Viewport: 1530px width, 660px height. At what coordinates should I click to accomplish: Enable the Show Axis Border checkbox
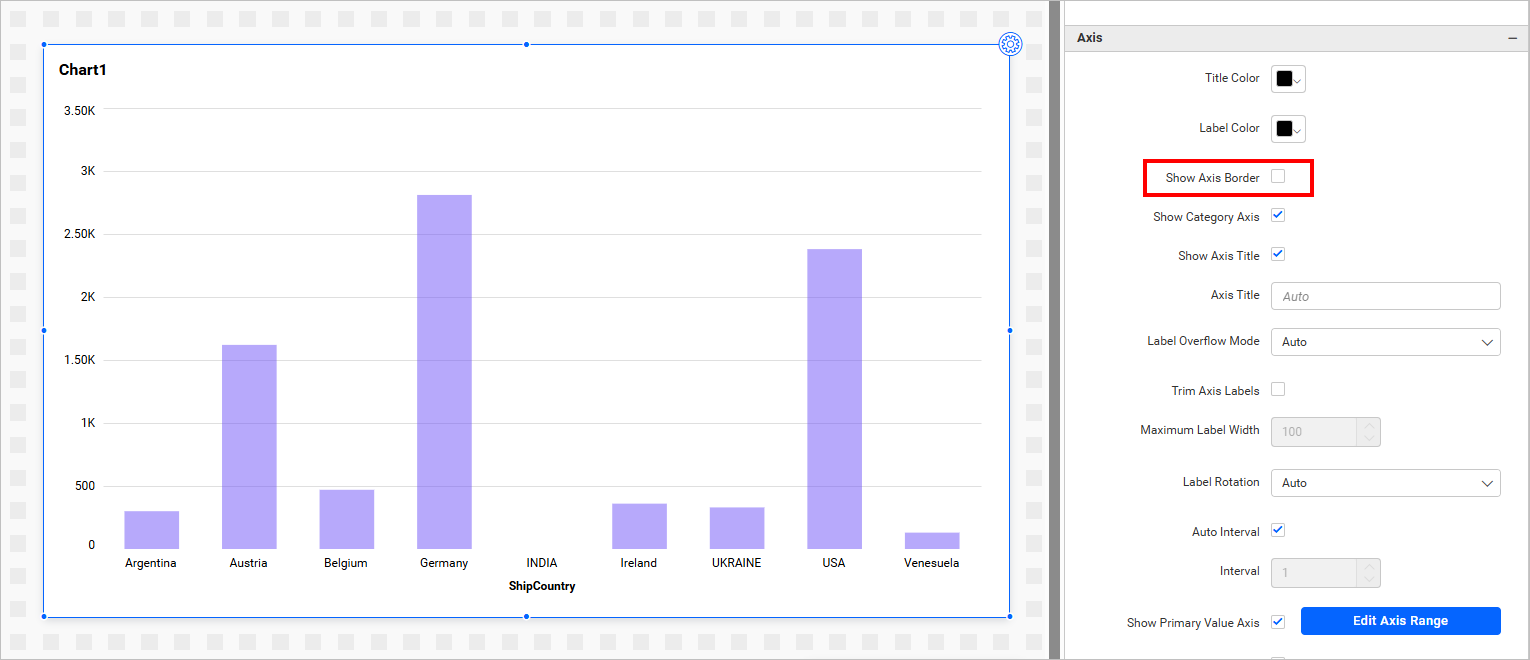pos(1278,177)
